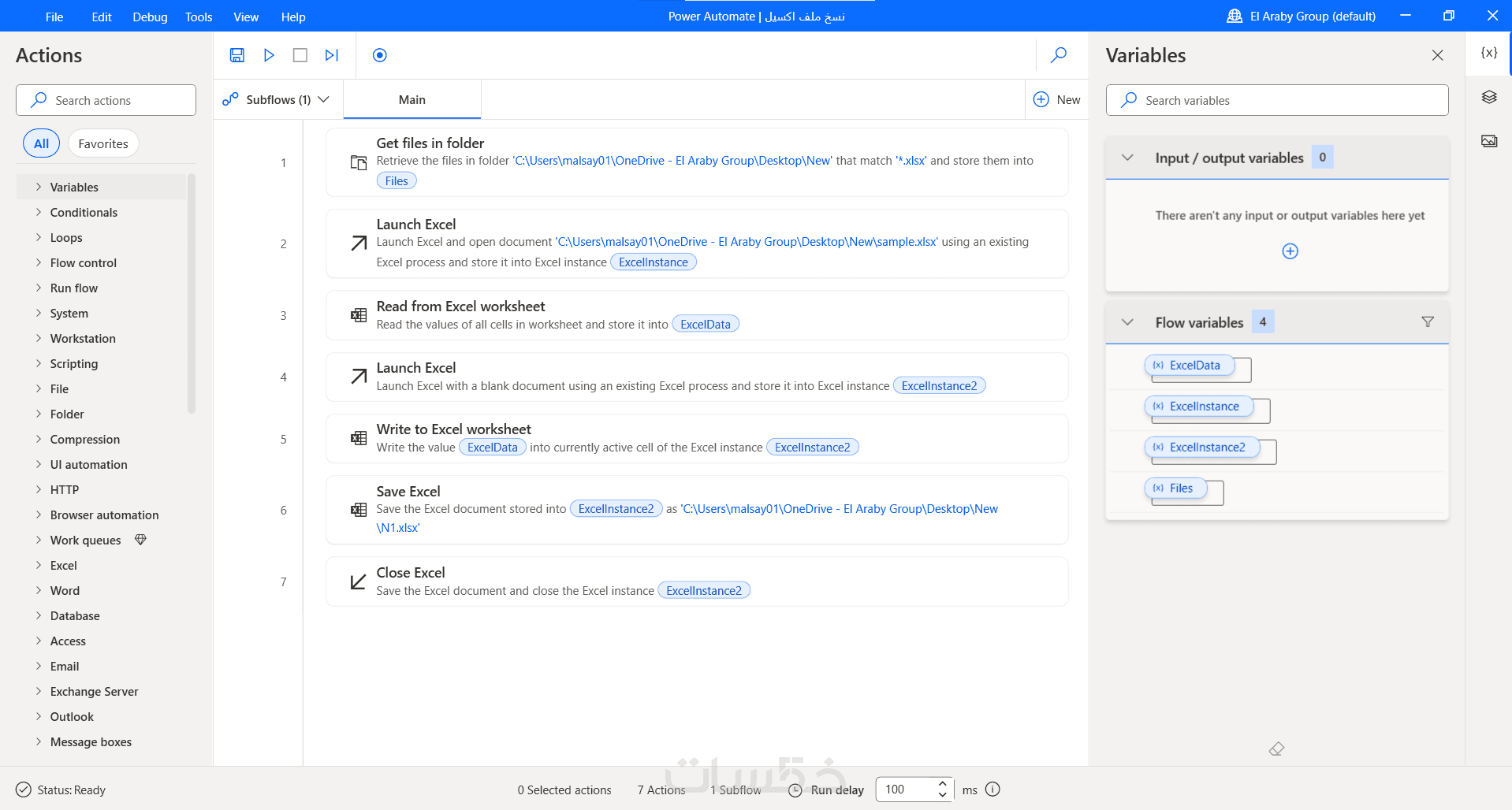Click the Read from Excel worksheet icon

(359, 315)
